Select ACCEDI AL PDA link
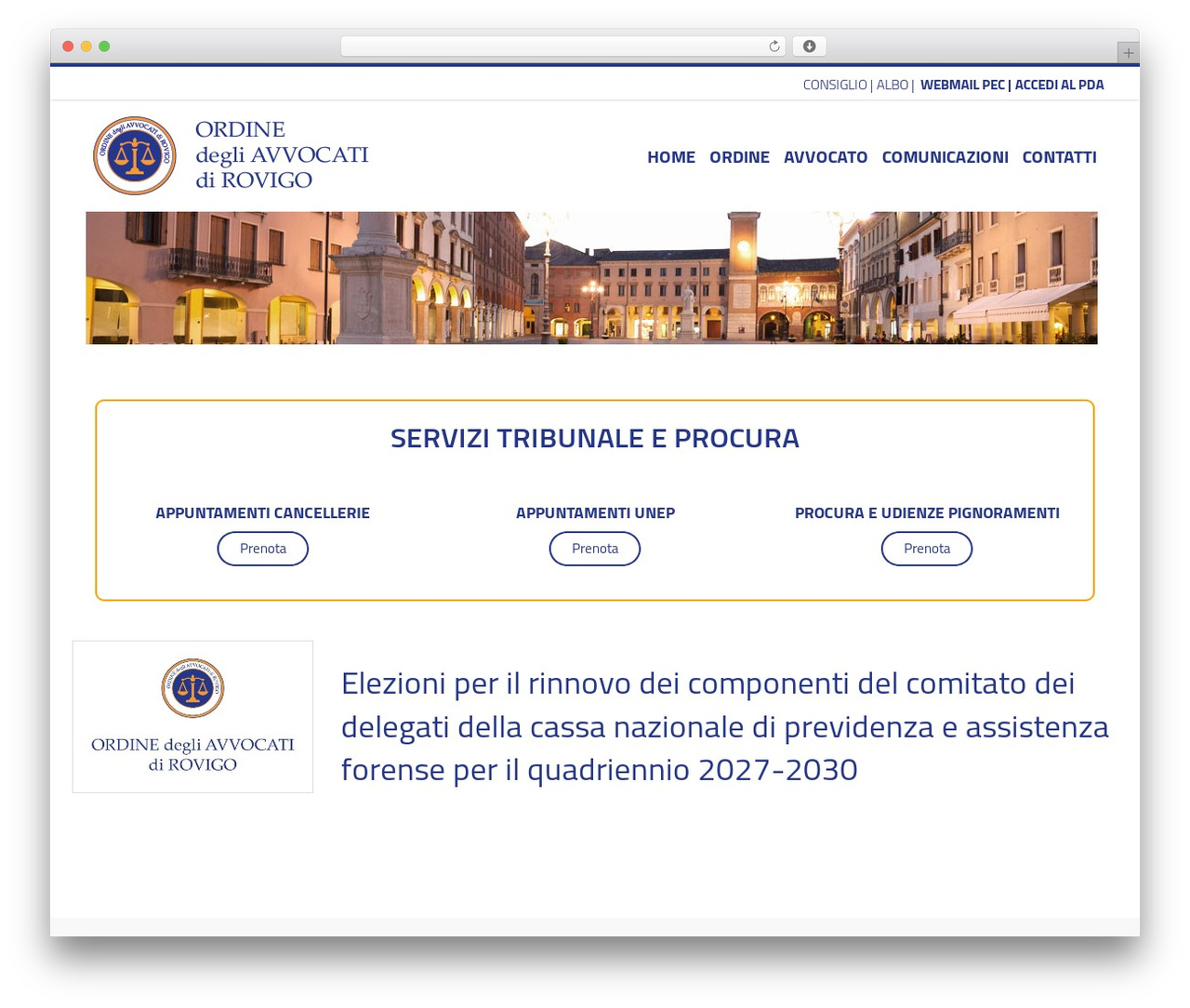The width and height of the screenshot is (1190, 1008). coord(1059,85)
